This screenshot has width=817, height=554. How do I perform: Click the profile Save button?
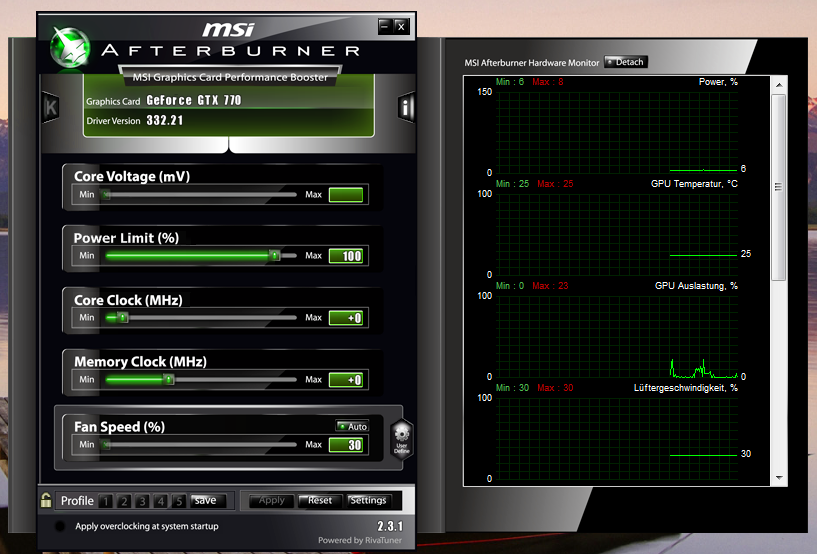(207, 500)
